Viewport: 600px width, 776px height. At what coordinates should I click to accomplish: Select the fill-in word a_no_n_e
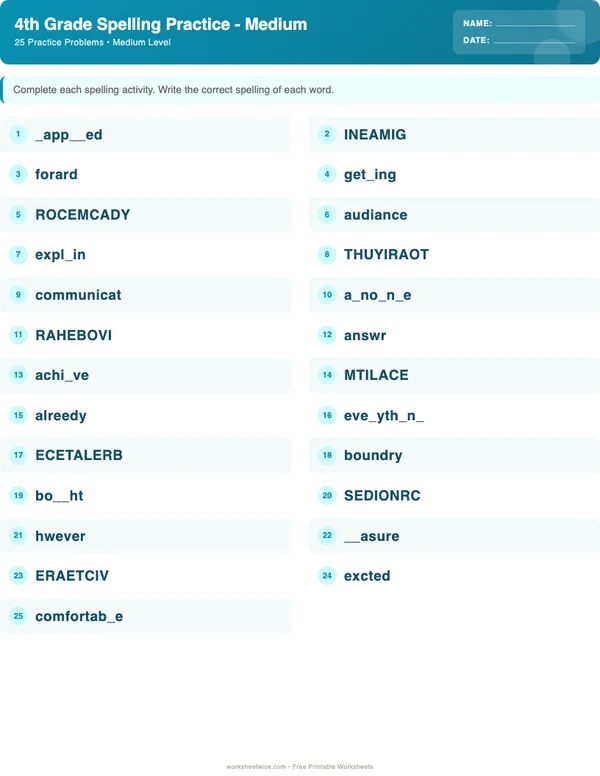point(378,295)
